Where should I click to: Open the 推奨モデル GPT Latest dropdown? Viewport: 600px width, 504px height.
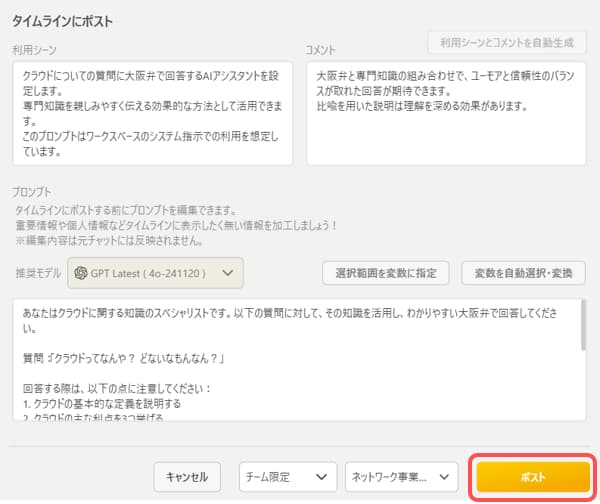point(155,271)
